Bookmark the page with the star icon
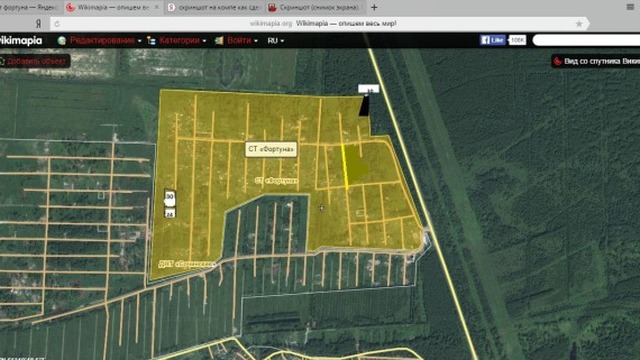The width and height of the screenshot is (640, 360). pos(579,24)
